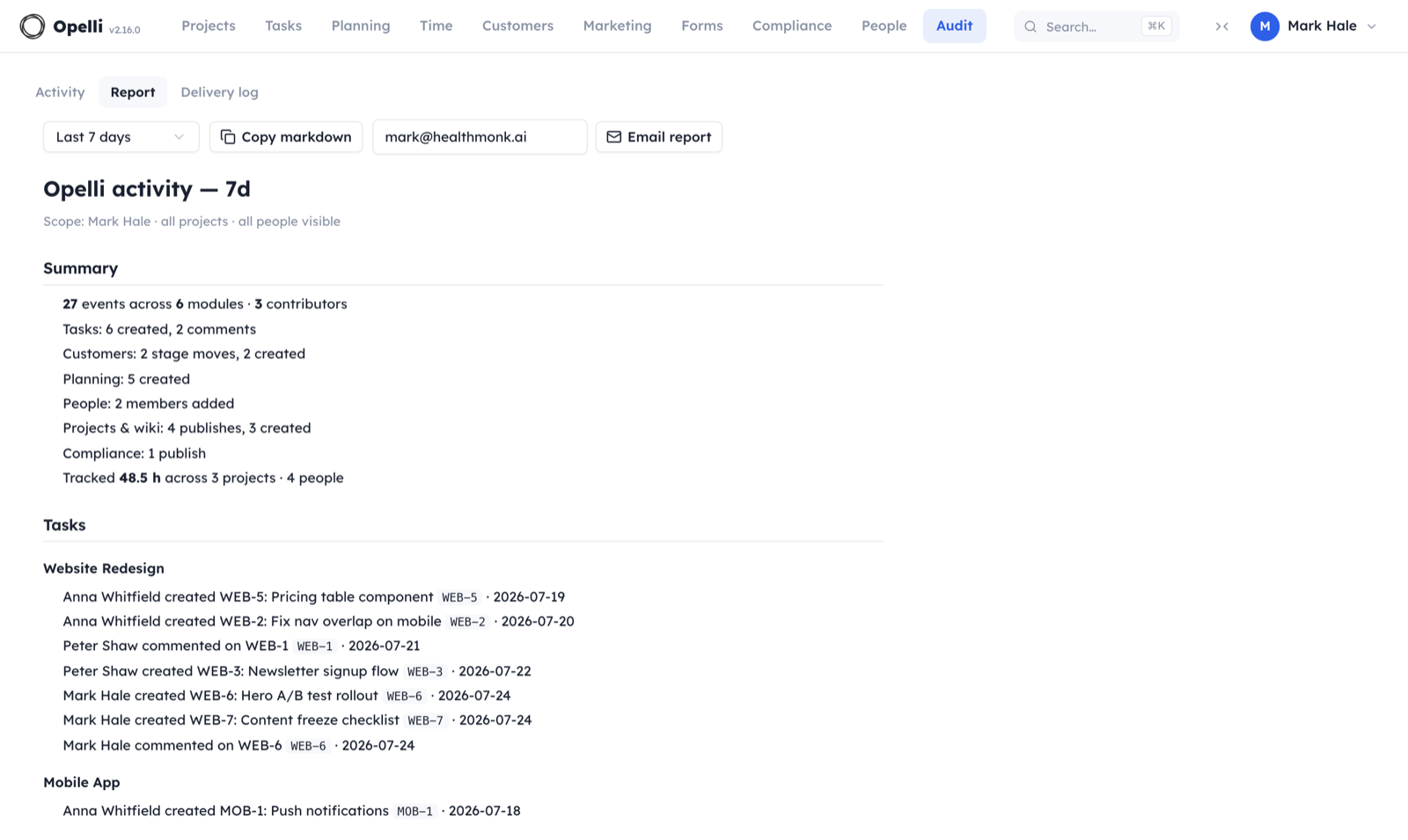1408x840 pixels.
Task: Click the Opelli activity — 7d title
Action: [147, 189]
